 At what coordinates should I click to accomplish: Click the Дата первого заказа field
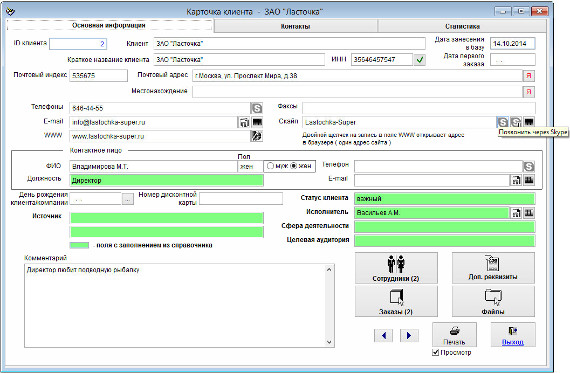513,60
